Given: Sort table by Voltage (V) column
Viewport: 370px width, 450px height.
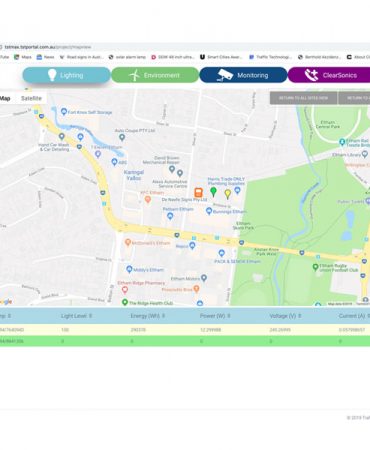Looking at the screenshot, I should click(285, 316).
